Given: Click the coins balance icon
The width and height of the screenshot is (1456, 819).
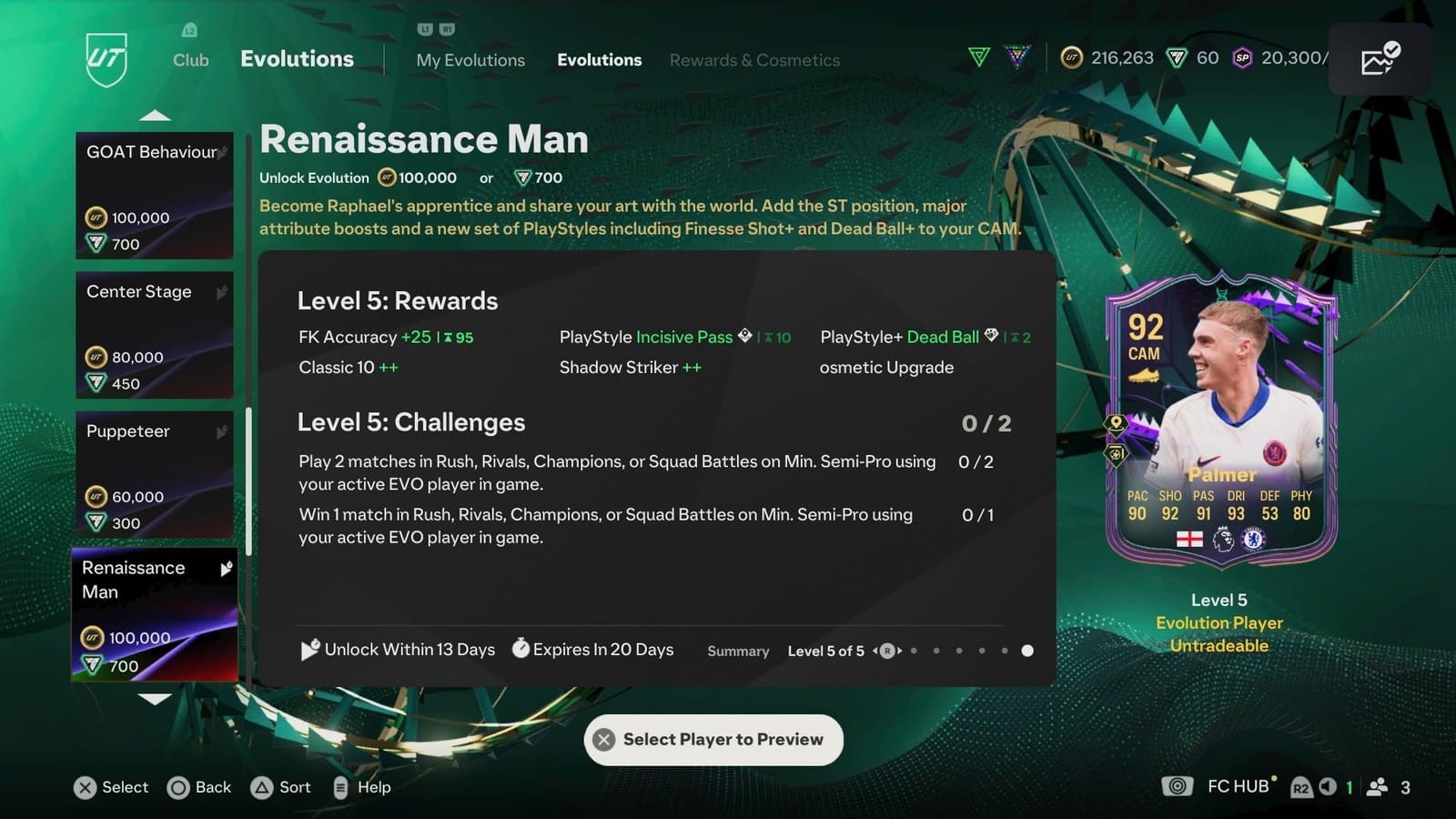Looking at the screenshot, I should click(x=1072, y=56).
